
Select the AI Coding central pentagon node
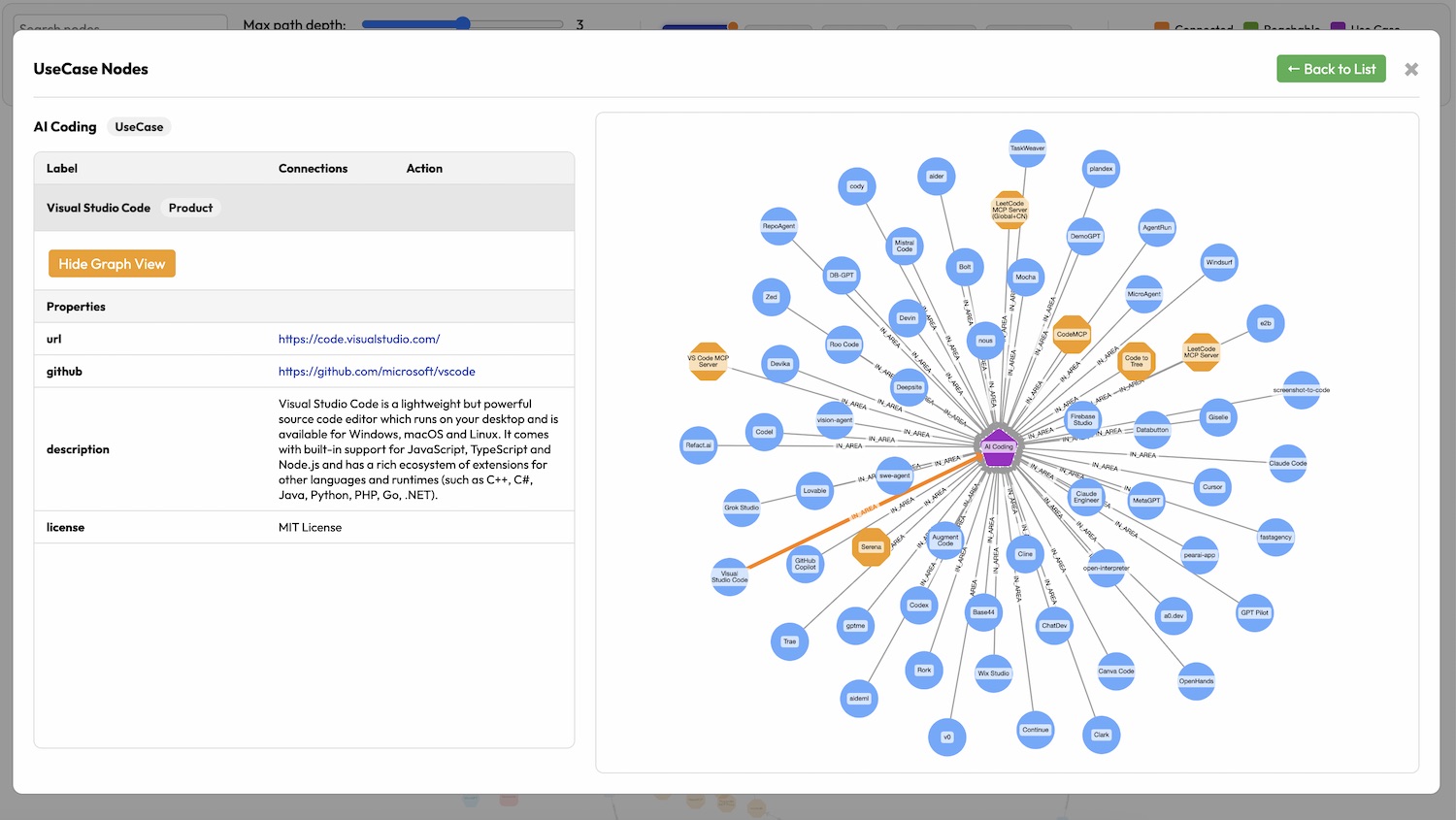pos(999,446)
